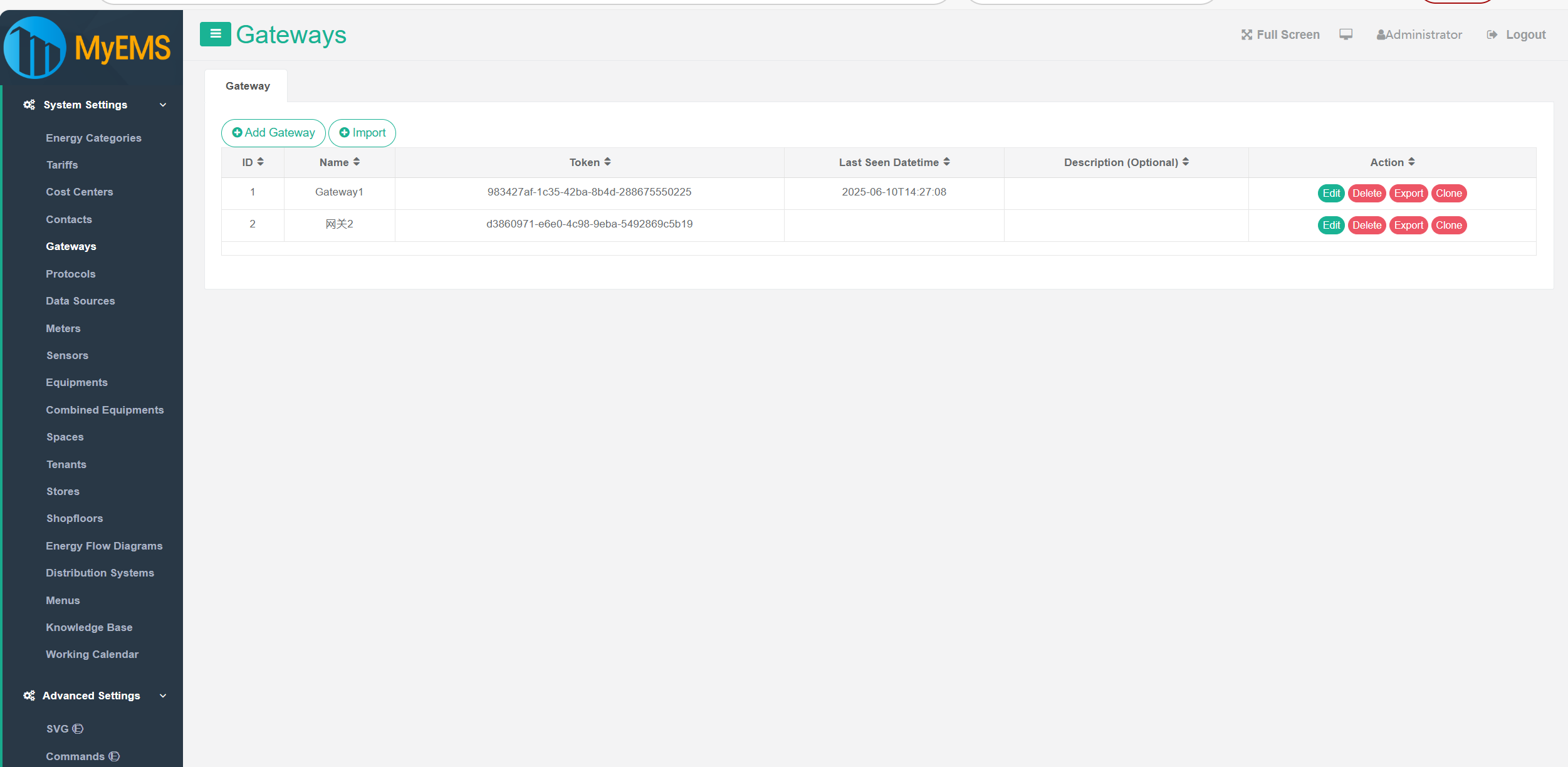Collapse the Advanced Settings section chevron
Viewport: 1568px width, 767px height.
[163, 696]
